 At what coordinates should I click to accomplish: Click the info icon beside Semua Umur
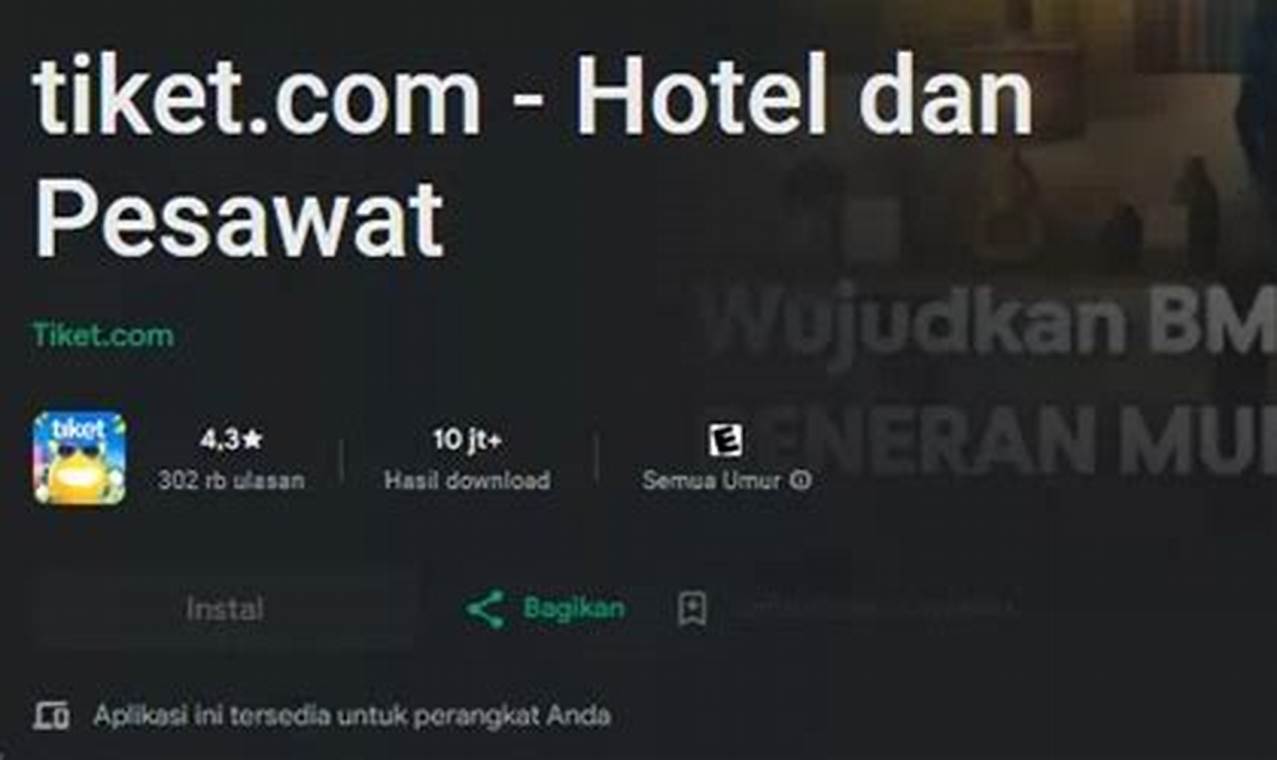point(800,481)
